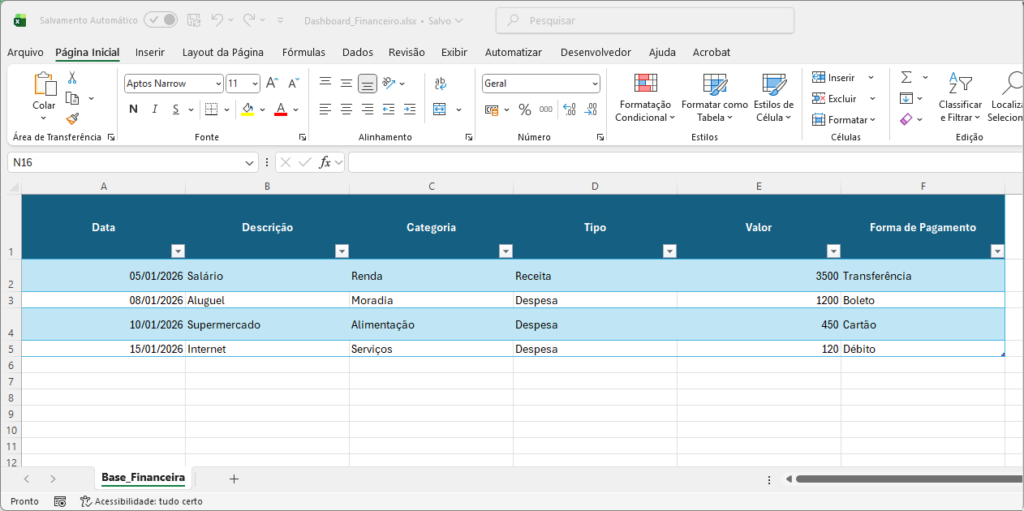Open fill color dropdown arrow
Image resolution: width=1024 pixels, height=511 pixels.
tap(263, 110)
